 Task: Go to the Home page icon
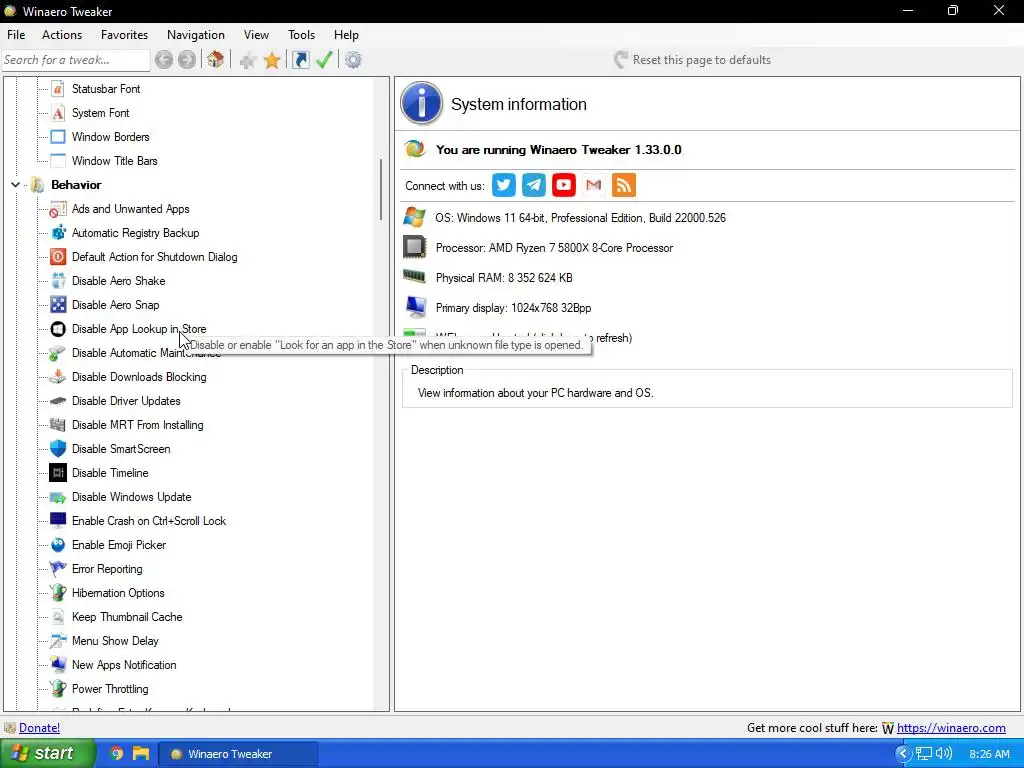pos(216,60)
